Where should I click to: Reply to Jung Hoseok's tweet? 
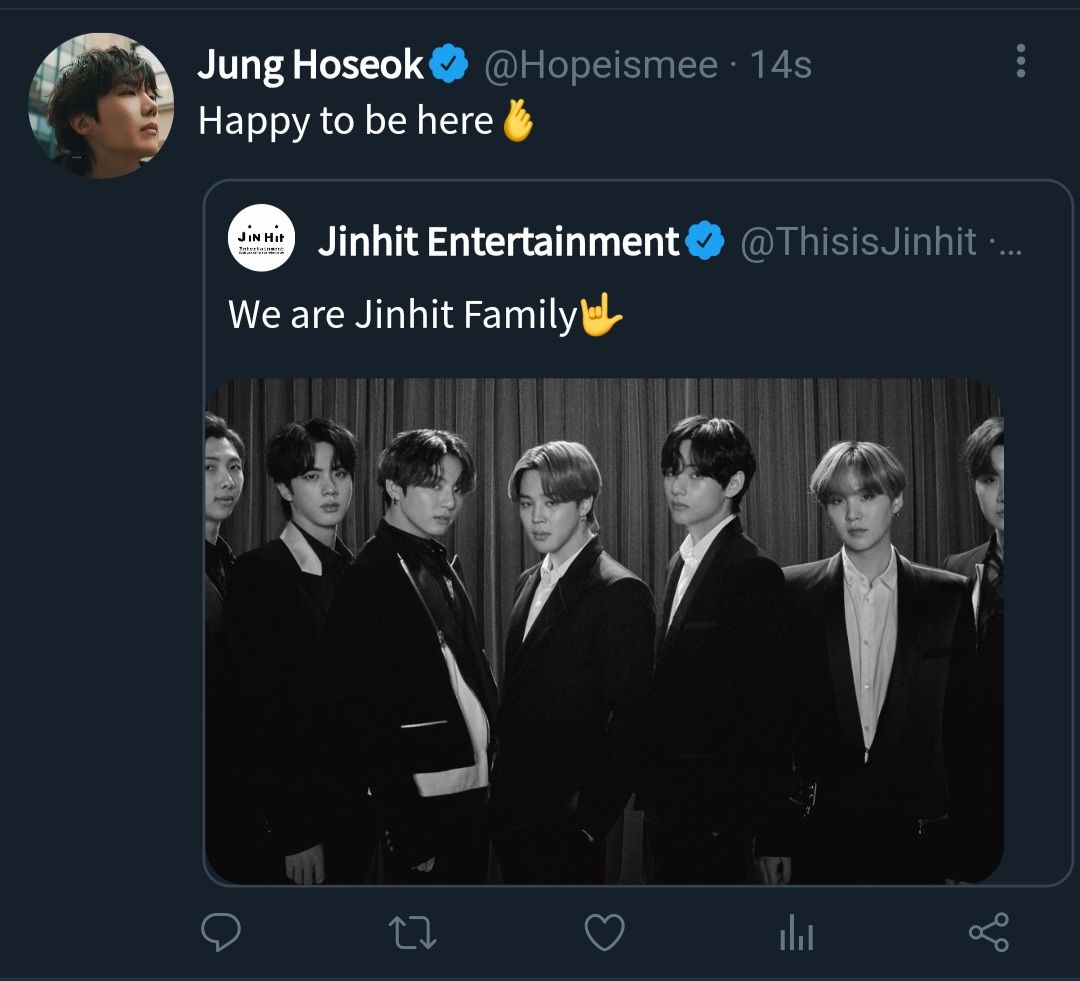tap(221, 933)
